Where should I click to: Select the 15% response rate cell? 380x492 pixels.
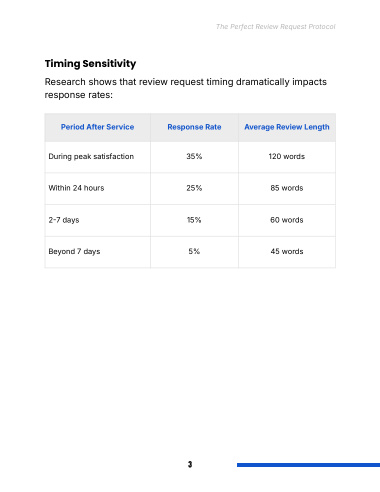pyautogui.click(x=194, y=220)
